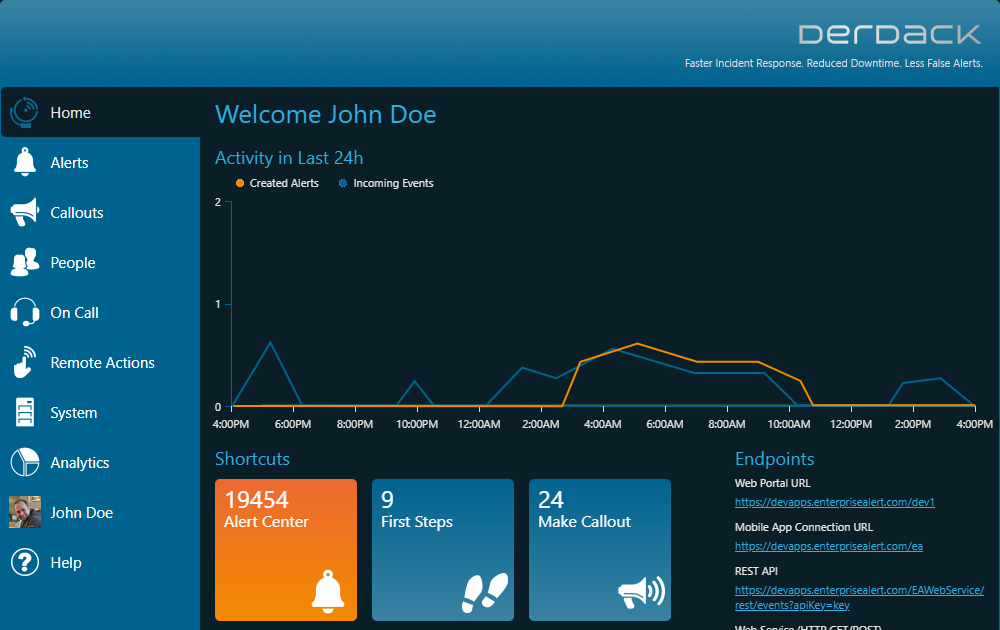Open the Web Portal URL link
1000x630 pixels.
(x=834, y=502)
